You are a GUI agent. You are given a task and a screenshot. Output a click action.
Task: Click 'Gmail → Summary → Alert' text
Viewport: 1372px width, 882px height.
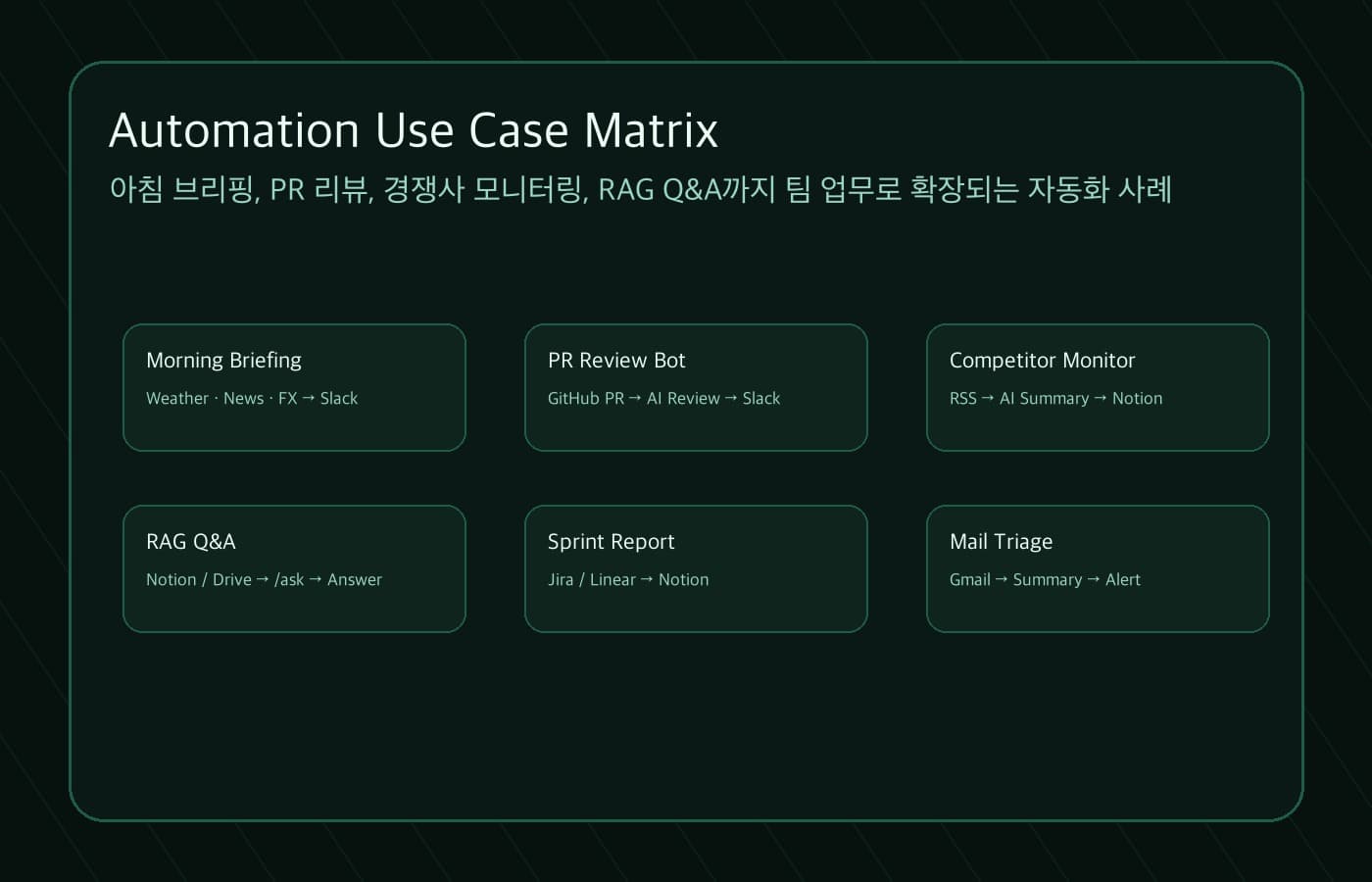(x=1045, y=579)
